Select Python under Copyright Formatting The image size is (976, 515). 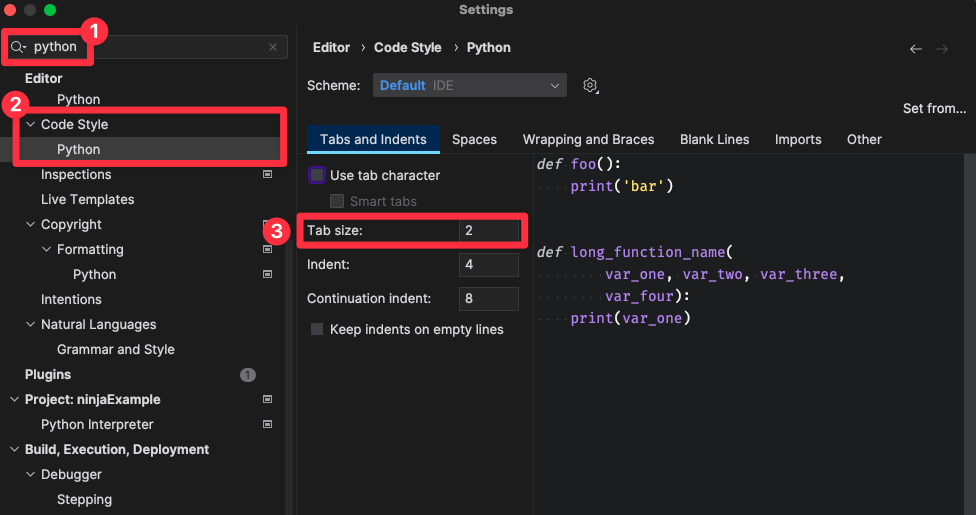95,275
